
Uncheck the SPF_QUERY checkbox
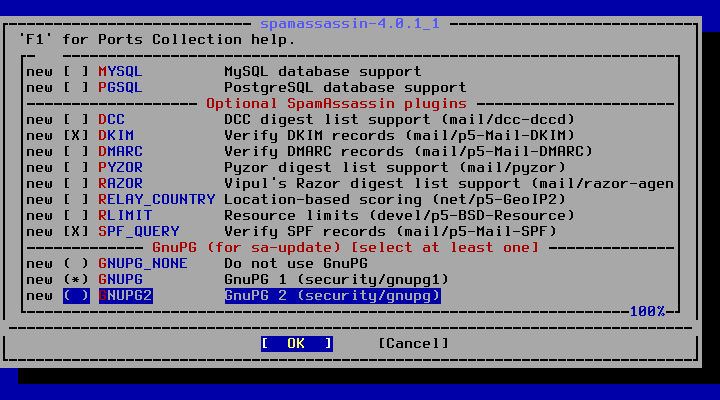[76, 231]
